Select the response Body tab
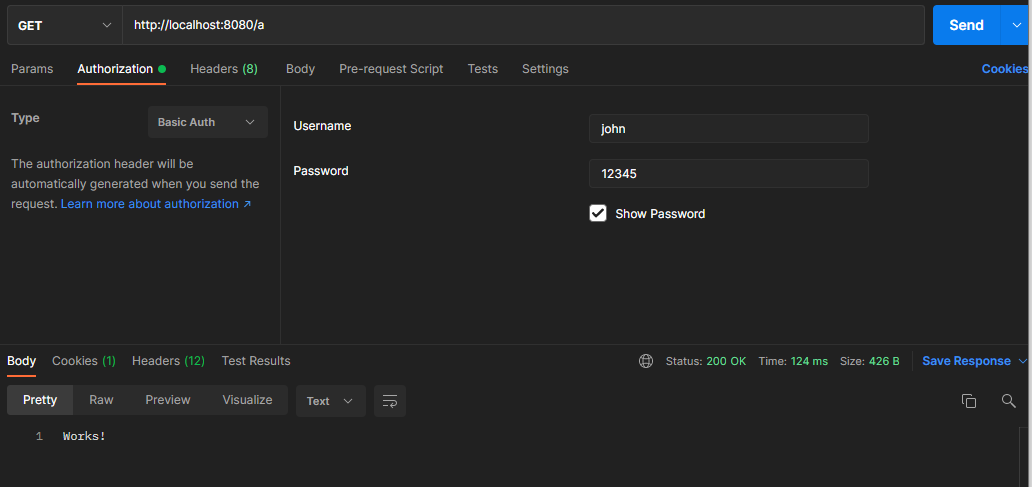Screen dimensions: 1032x487 tap(21, 361)
